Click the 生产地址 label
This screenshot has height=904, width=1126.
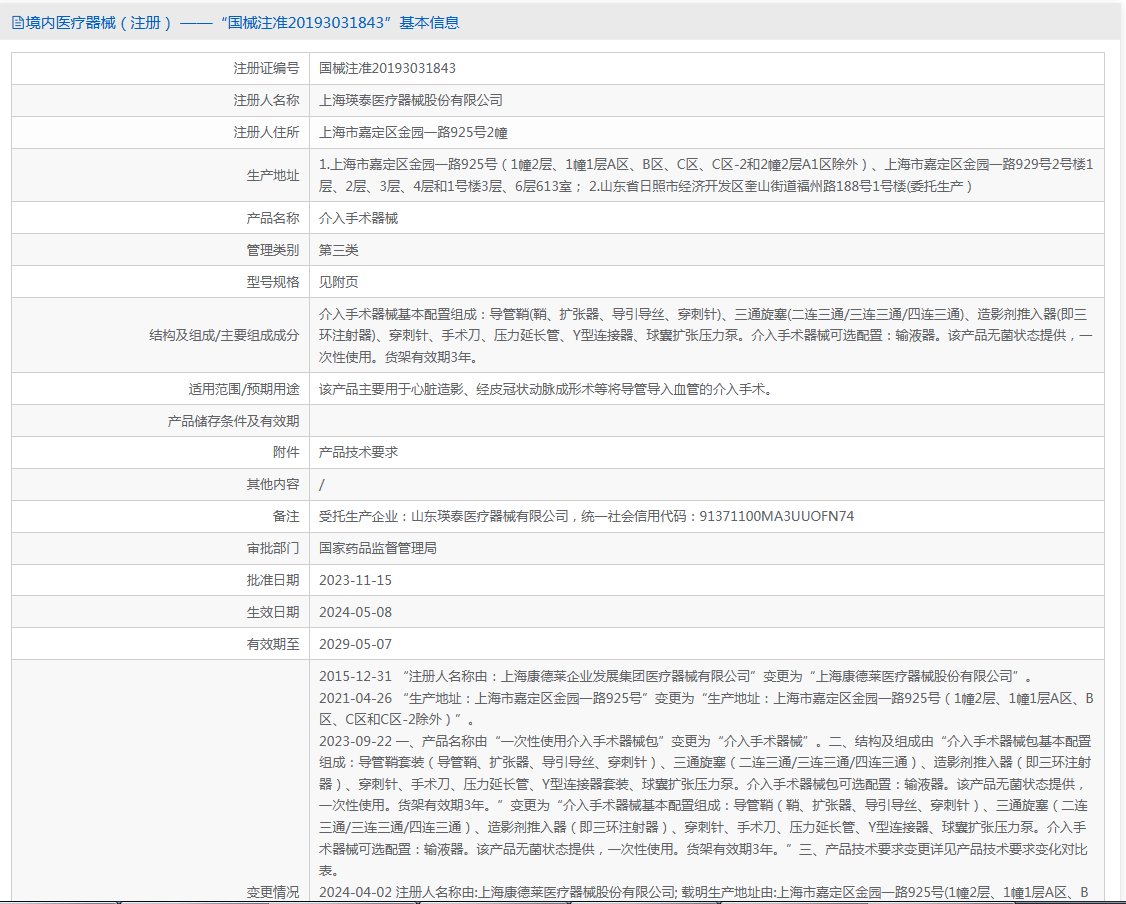point(273,175)
